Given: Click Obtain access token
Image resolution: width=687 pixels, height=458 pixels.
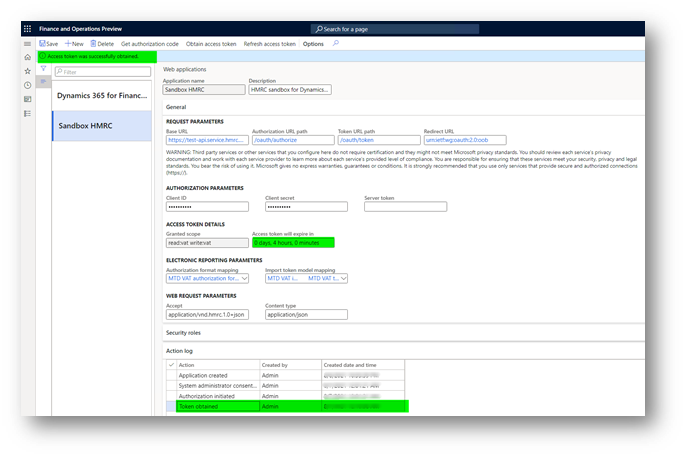Looking at the screenshot, I should pyautogui.click(x=211, y=44).
